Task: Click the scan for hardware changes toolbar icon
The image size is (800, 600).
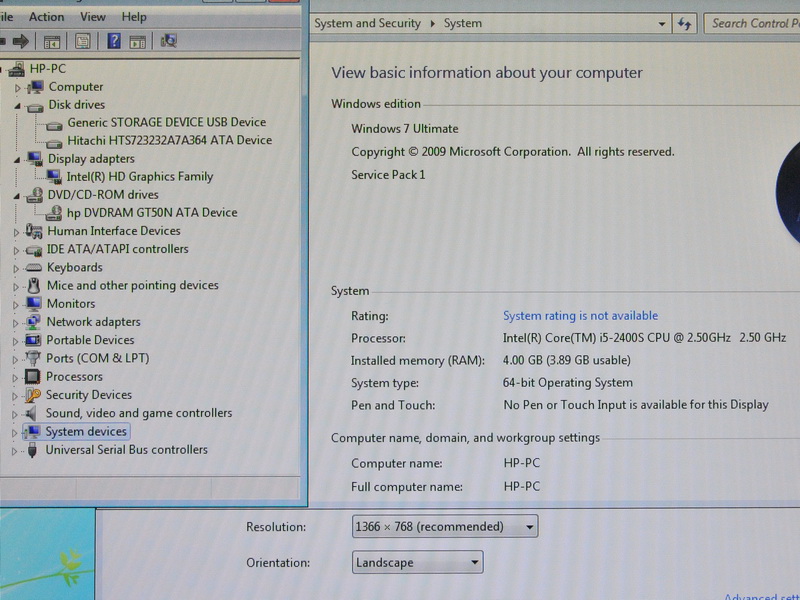Action: pos(168,41)
